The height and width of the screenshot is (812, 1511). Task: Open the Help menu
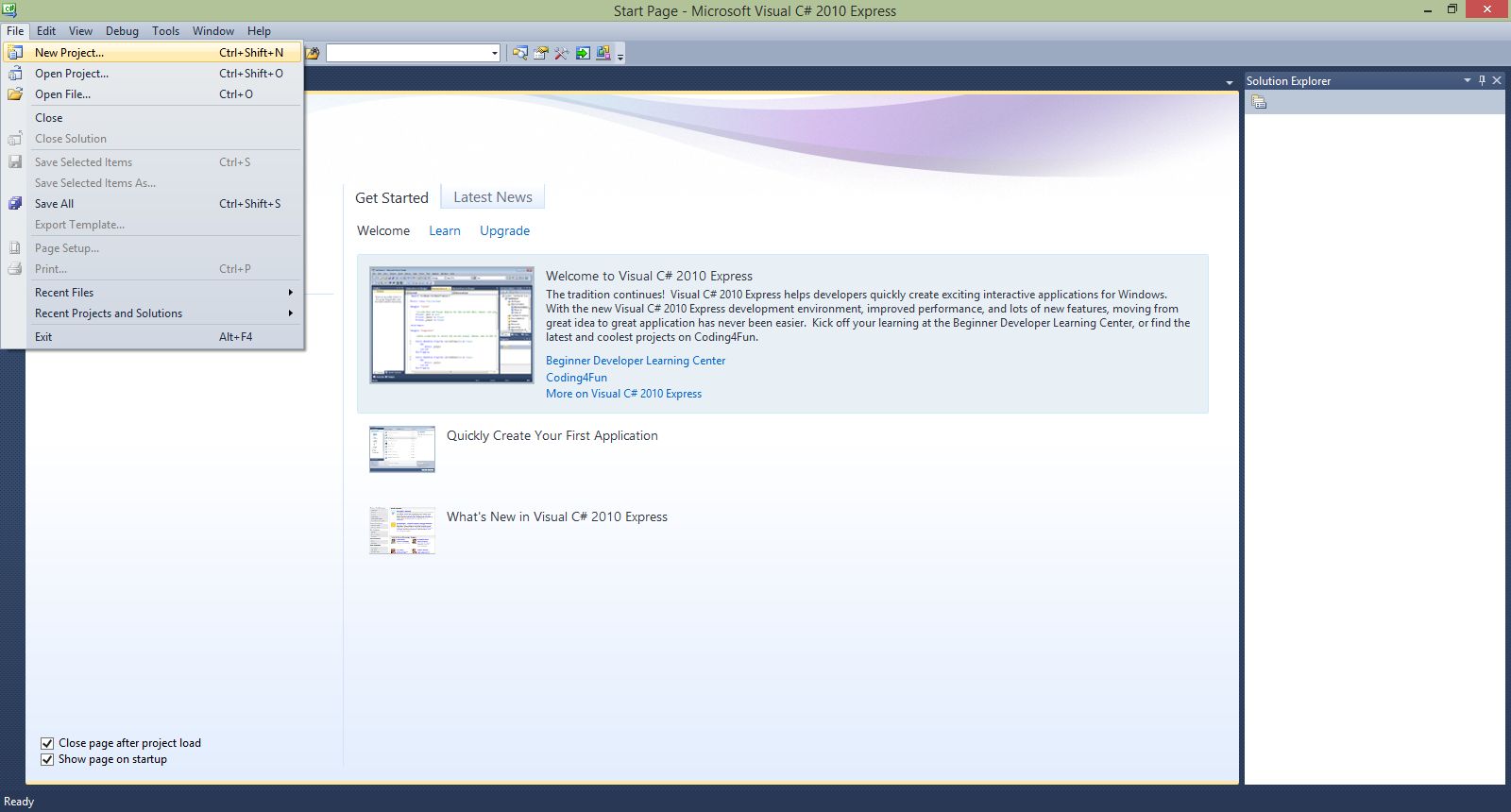pos(259,31)
